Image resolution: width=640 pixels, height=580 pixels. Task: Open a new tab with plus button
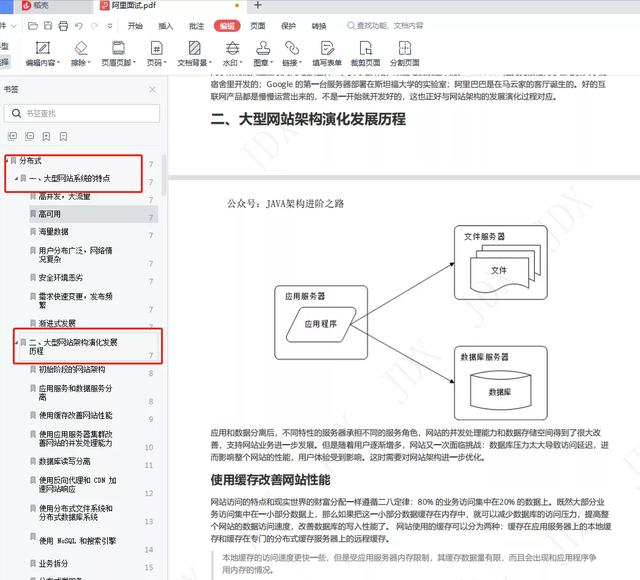(x=258, y=5)
